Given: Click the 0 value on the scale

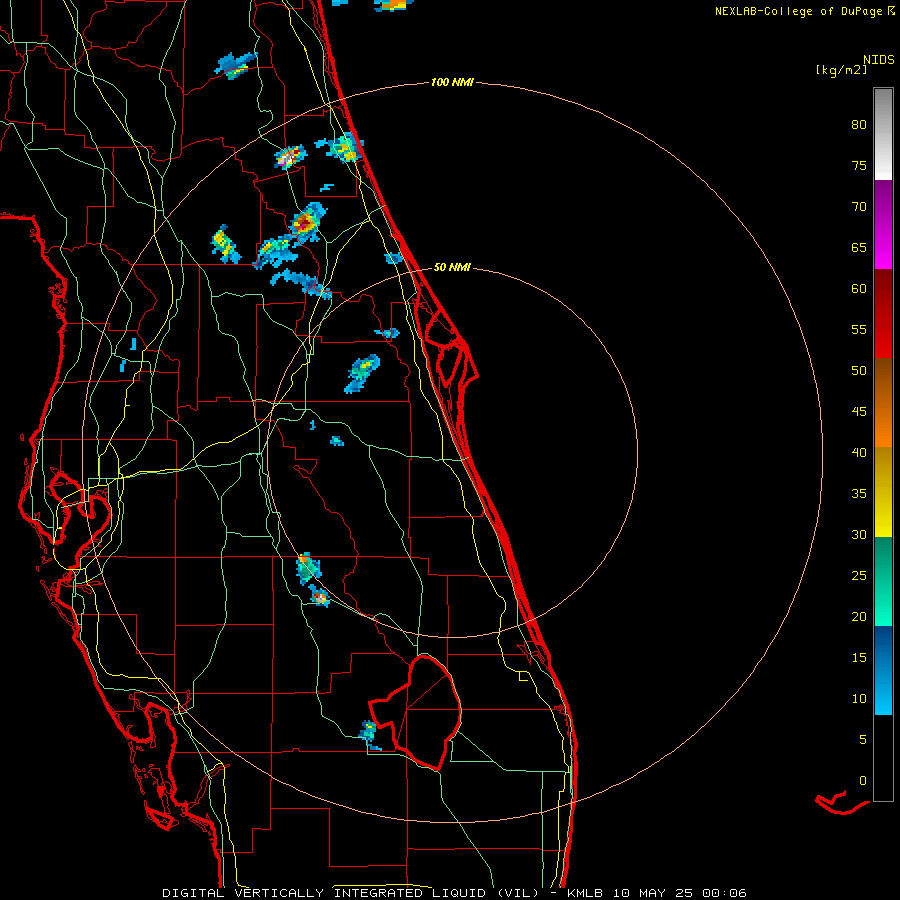Looking at the screenshot, I should pyautogui.click(x=863, y=781).
